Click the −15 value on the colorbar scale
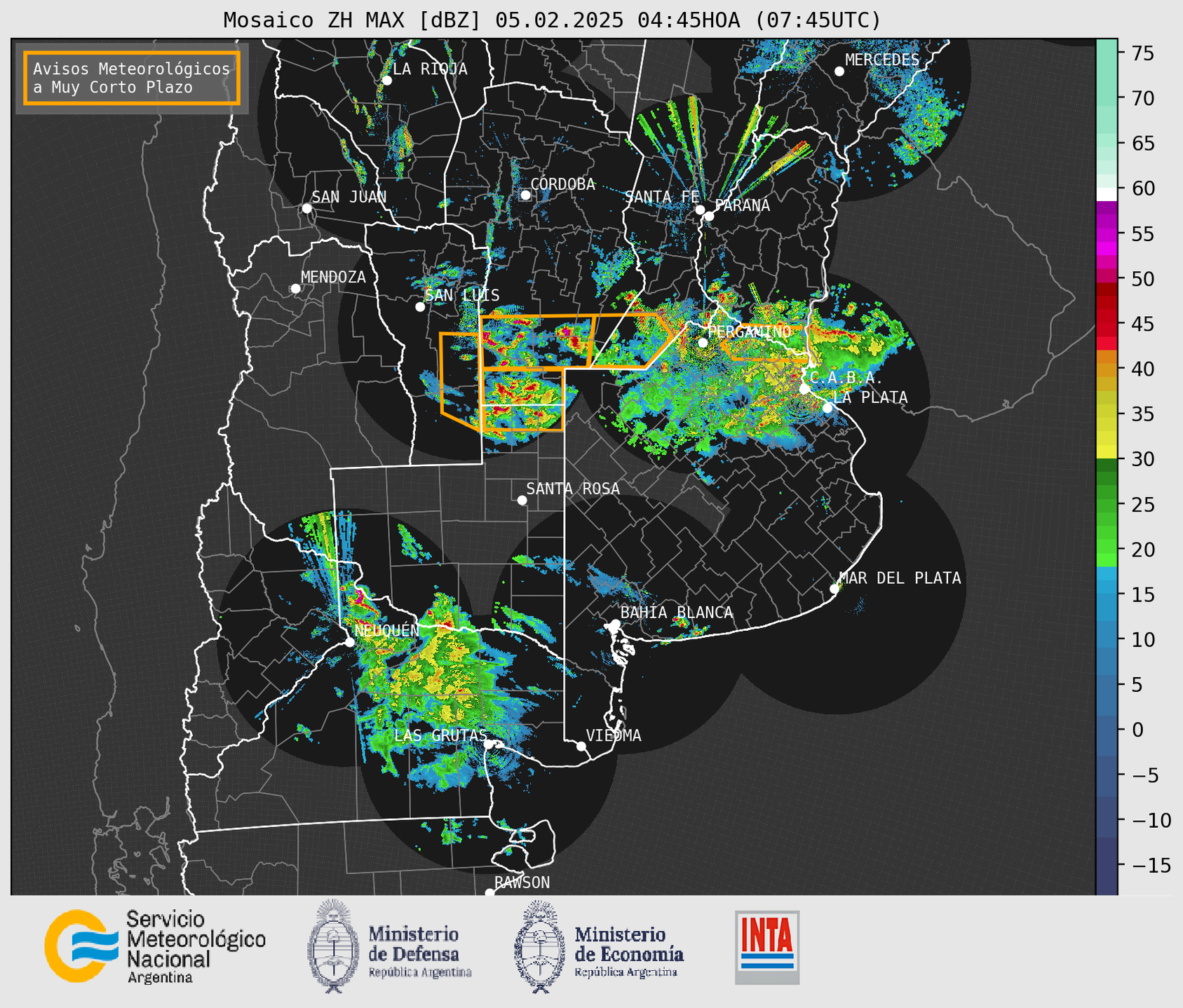Image resolution: width=1183 pixels, height=1008 pixels. click(x=1151, y=866)
